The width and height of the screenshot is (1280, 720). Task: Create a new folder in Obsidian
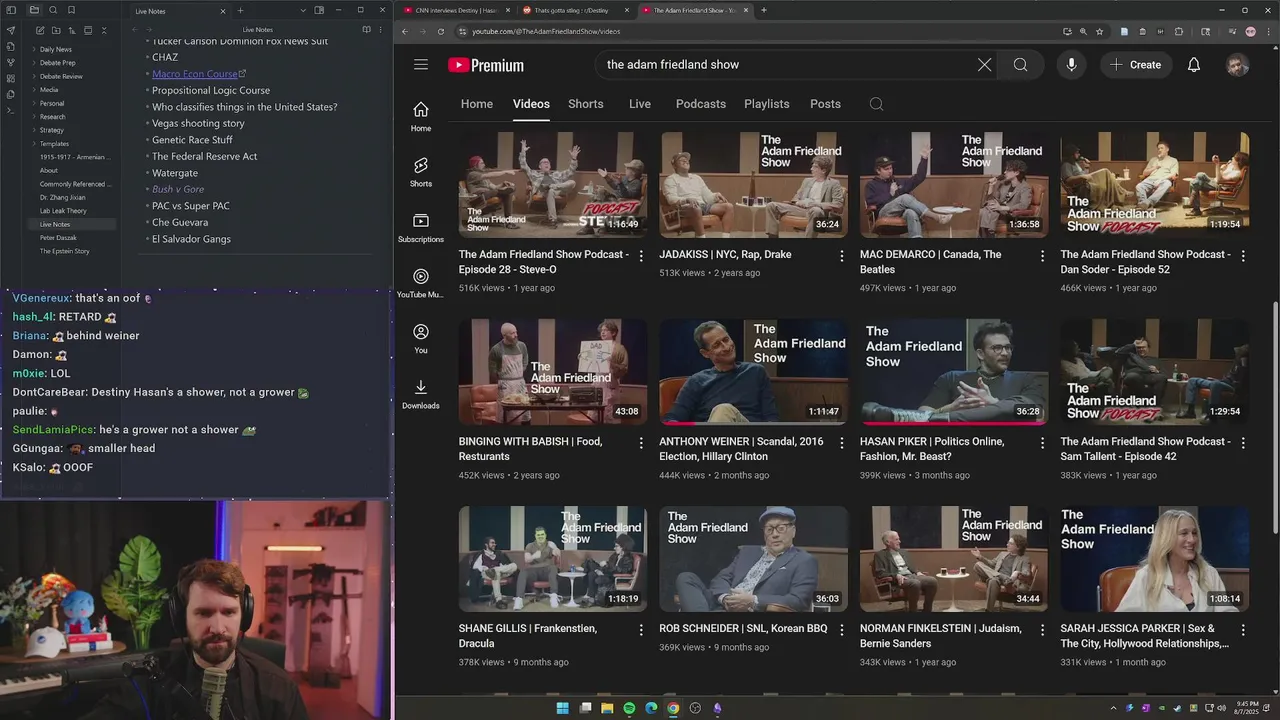(55, 31)
